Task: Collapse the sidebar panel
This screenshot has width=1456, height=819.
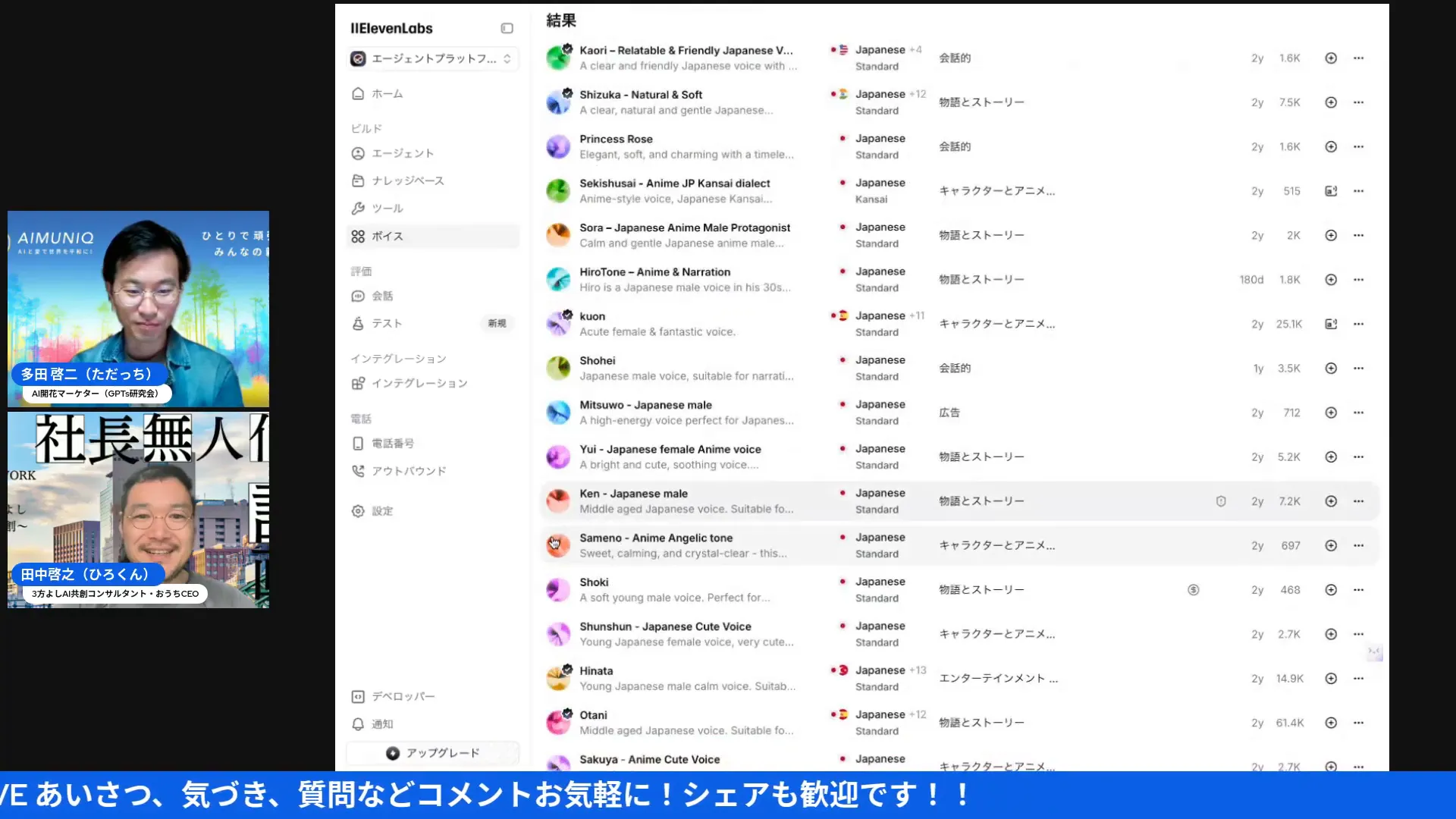Action: [x=507, y=28]
